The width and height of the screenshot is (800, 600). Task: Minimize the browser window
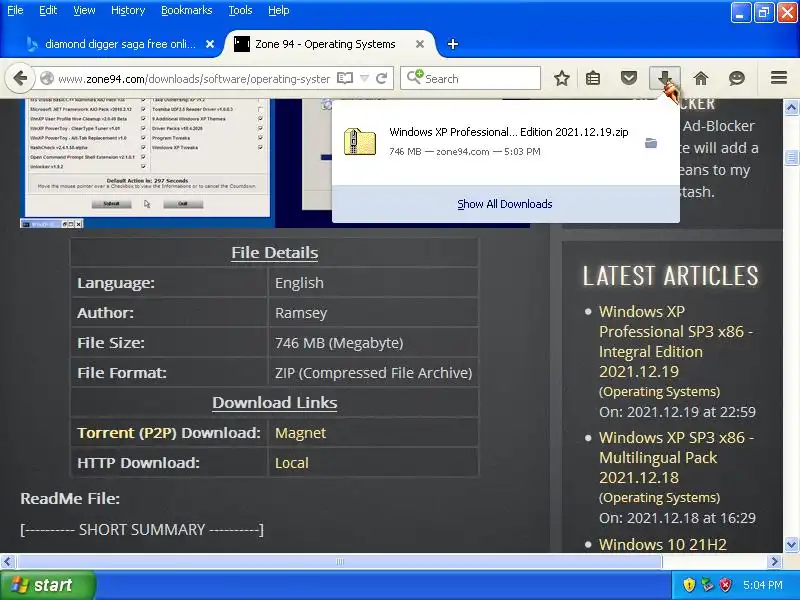pos(740,12)
